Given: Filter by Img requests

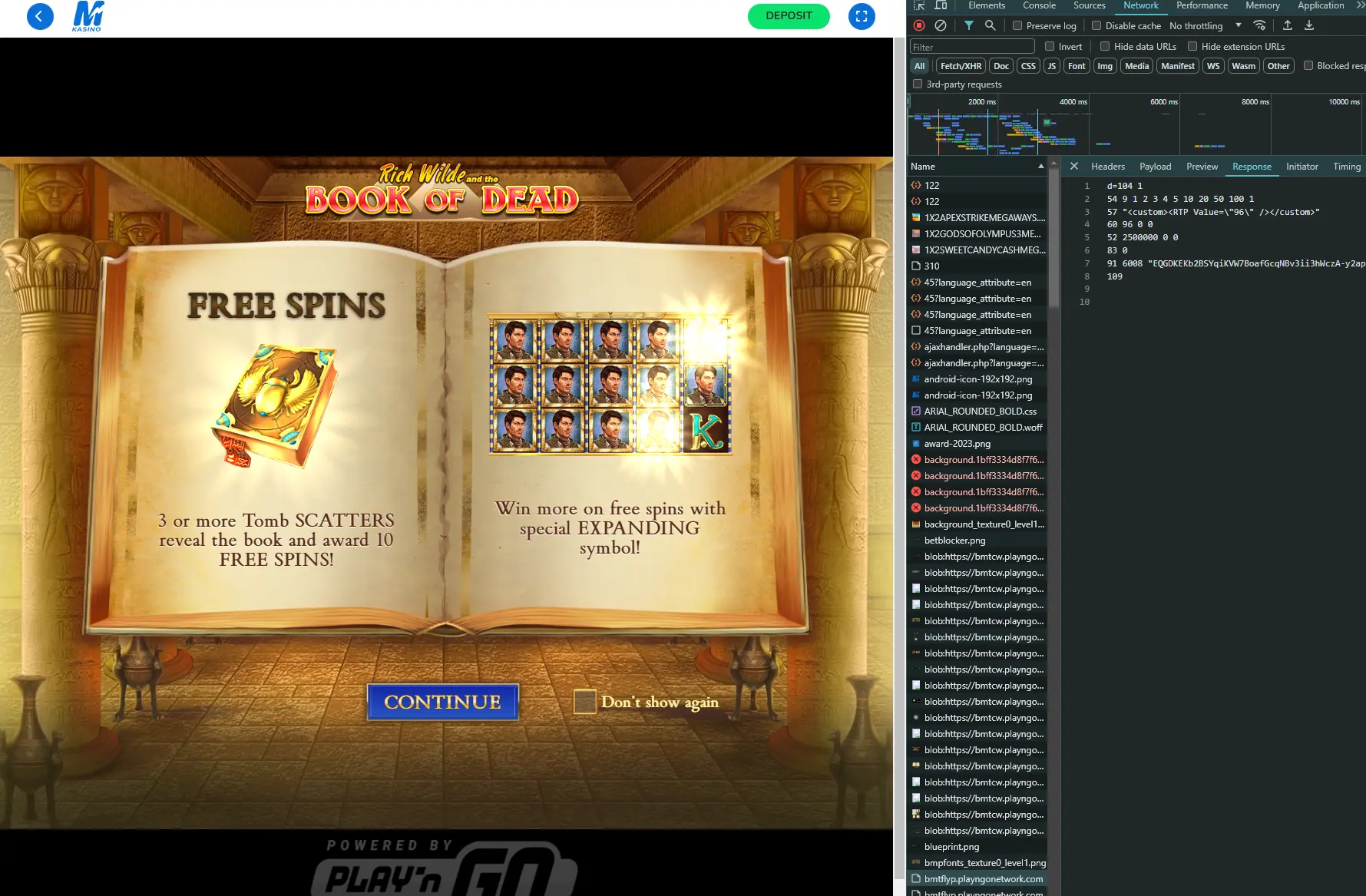Looking at the screenshot, I should click(1105, 65).
